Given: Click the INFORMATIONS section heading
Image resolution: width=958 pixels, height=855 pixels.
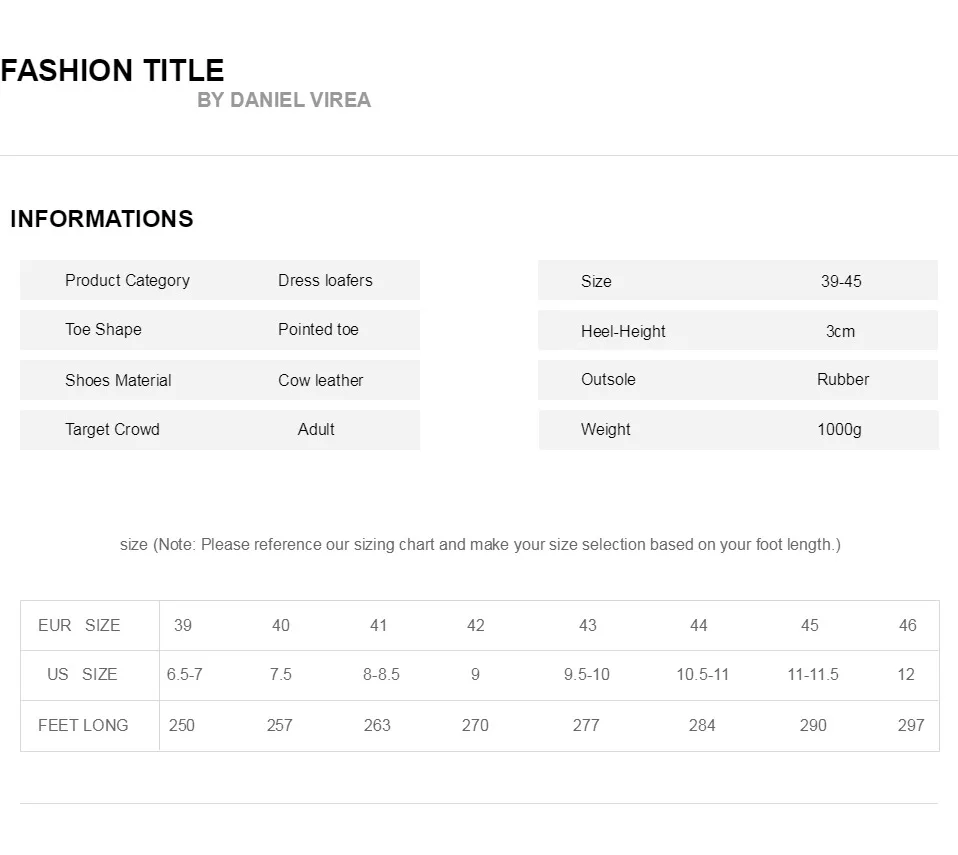Looking at the screenshot, I should pyautogui.click(x=102, y=219).
